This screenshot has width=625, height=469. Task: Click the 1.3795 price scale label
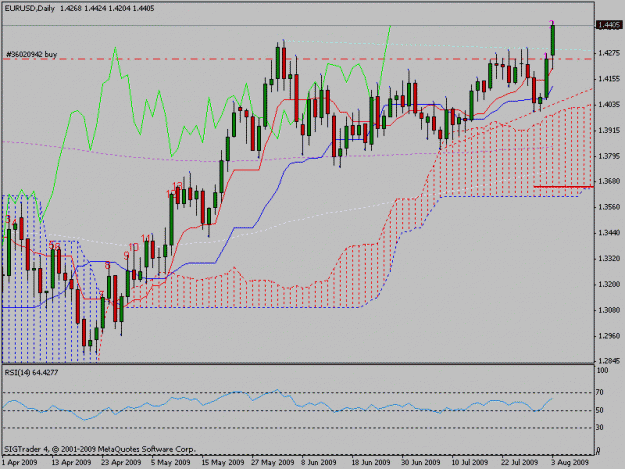click(609, 156)
